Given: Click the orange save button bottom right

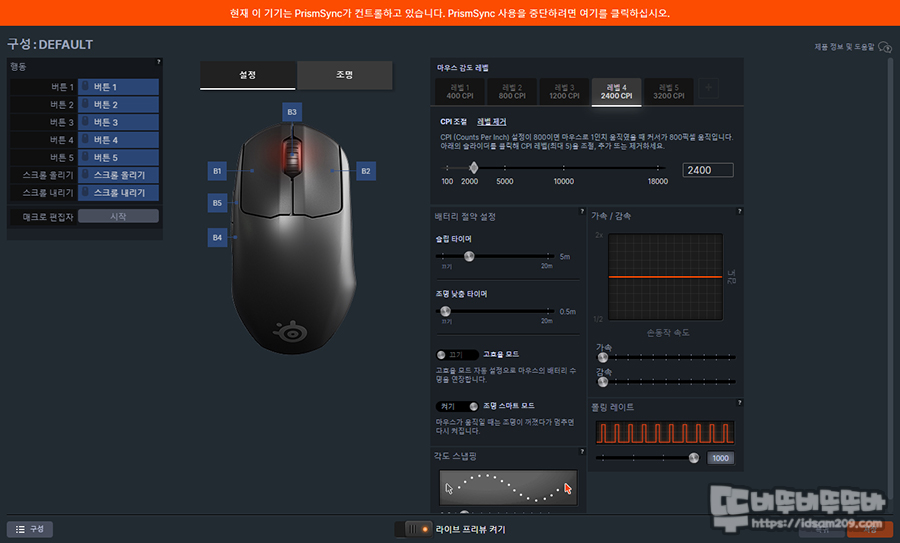Looking at the screenshot, I should point(870,529).
